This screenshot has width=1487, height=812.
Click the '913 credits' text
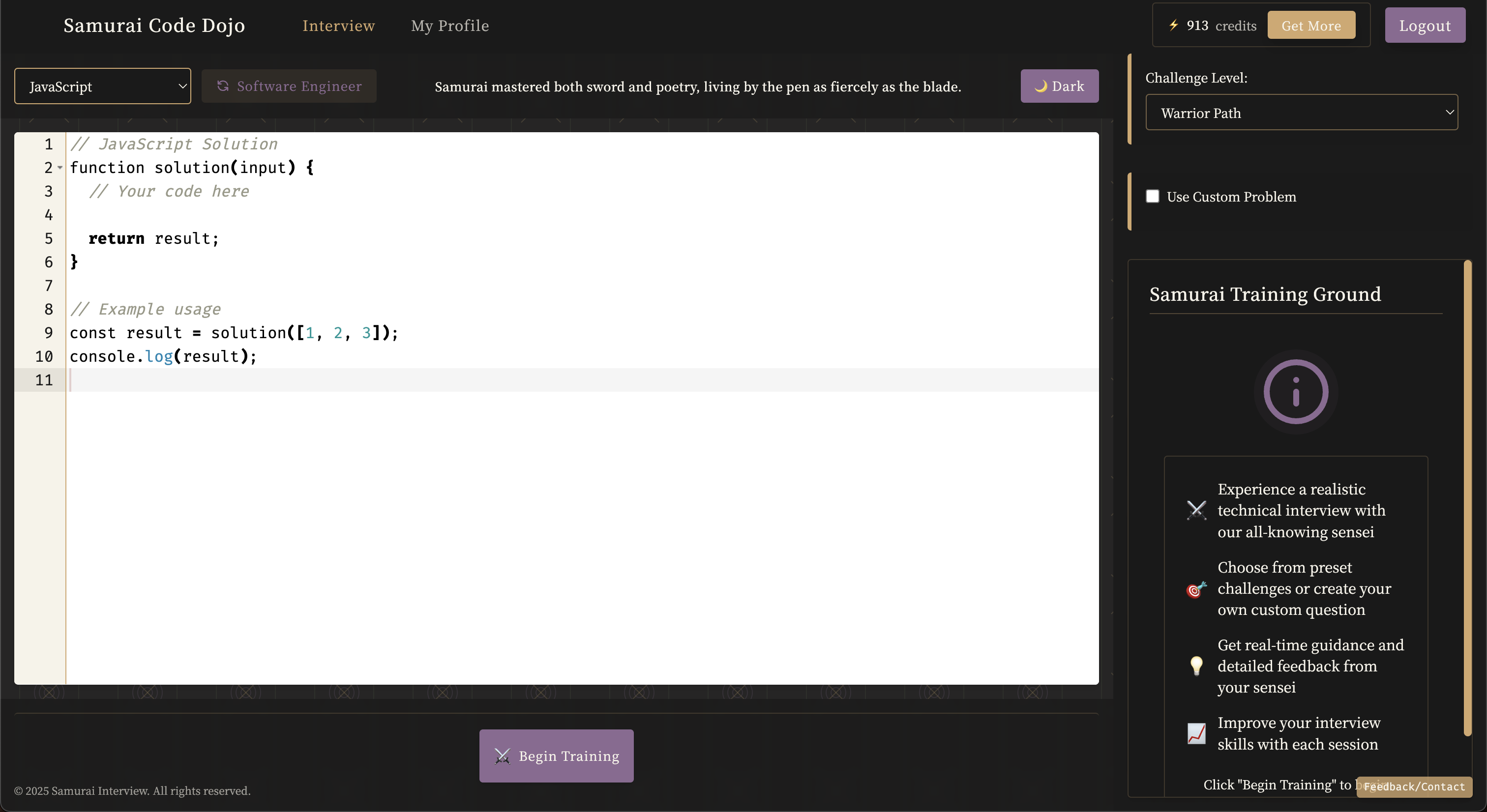tap(1221, 26)
